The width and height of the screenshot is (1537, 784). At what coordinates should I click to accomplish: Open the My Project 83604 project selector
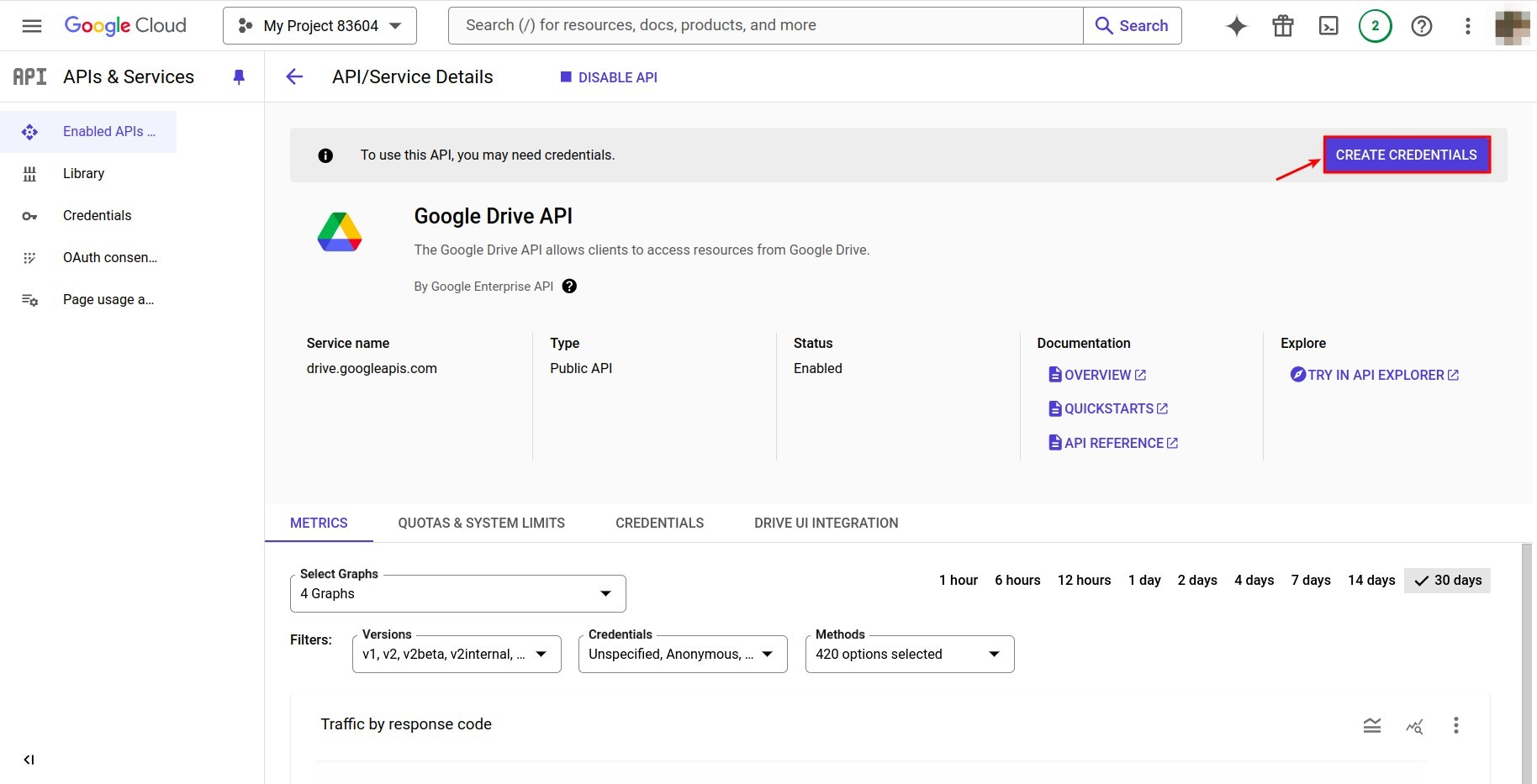point(320,25)
